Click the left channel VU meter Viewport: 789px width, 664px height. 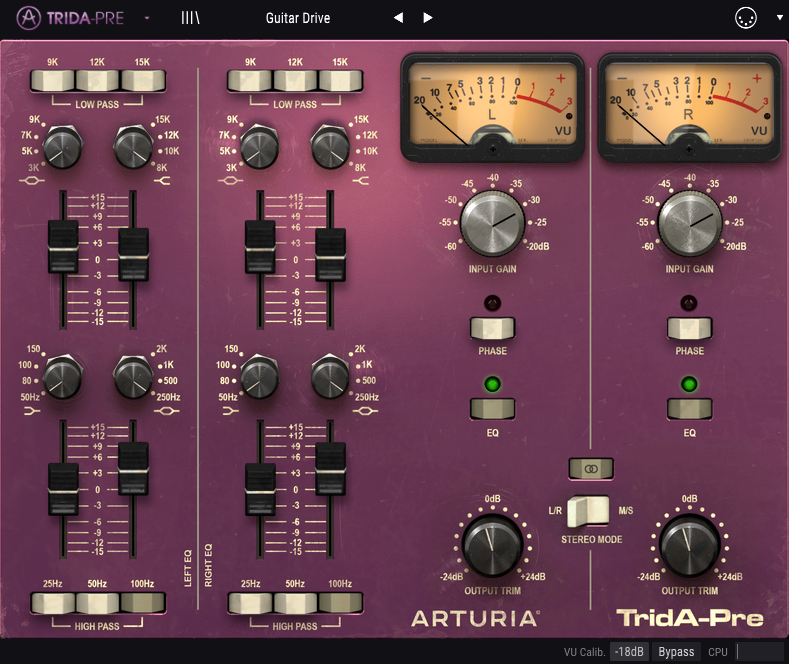click(x=492, y=105)
